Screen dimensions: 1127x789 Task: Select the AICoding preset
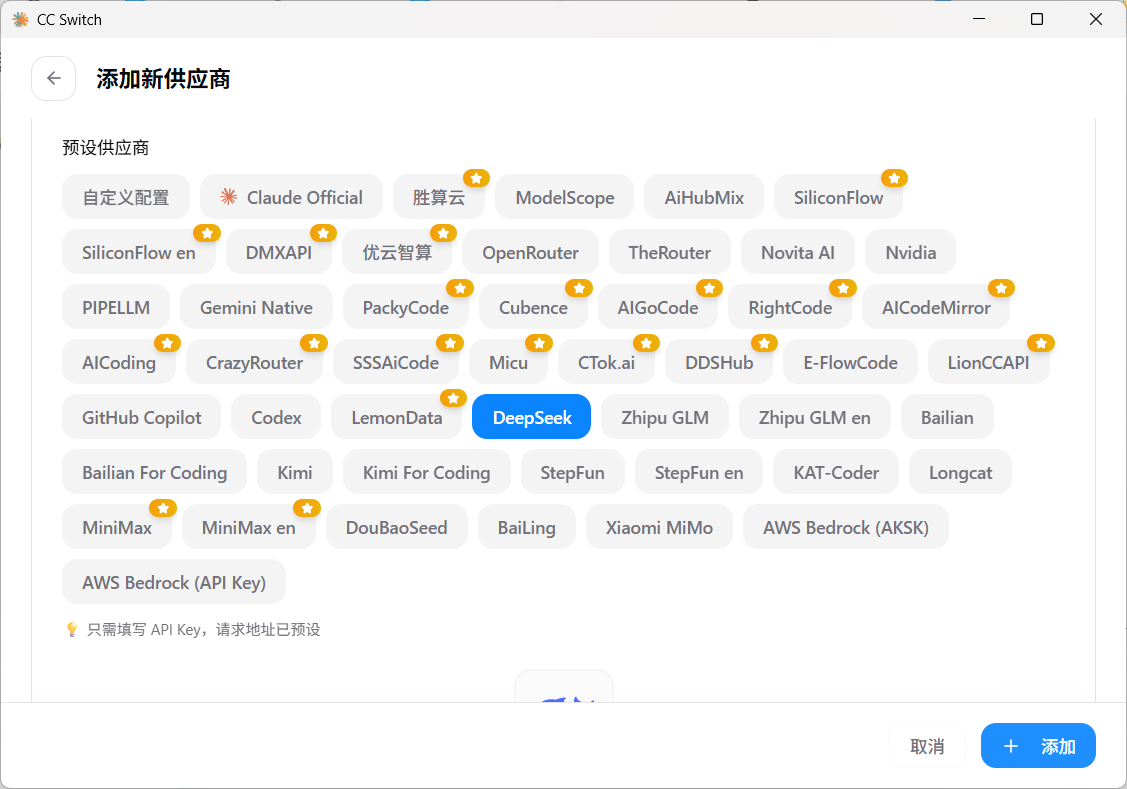[119, 362]
